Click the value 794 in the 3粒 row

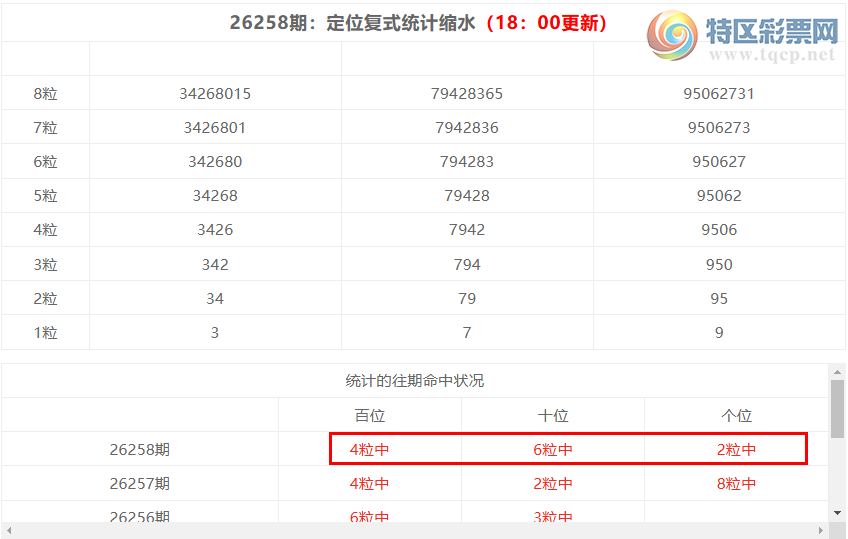tap(467, 264)
